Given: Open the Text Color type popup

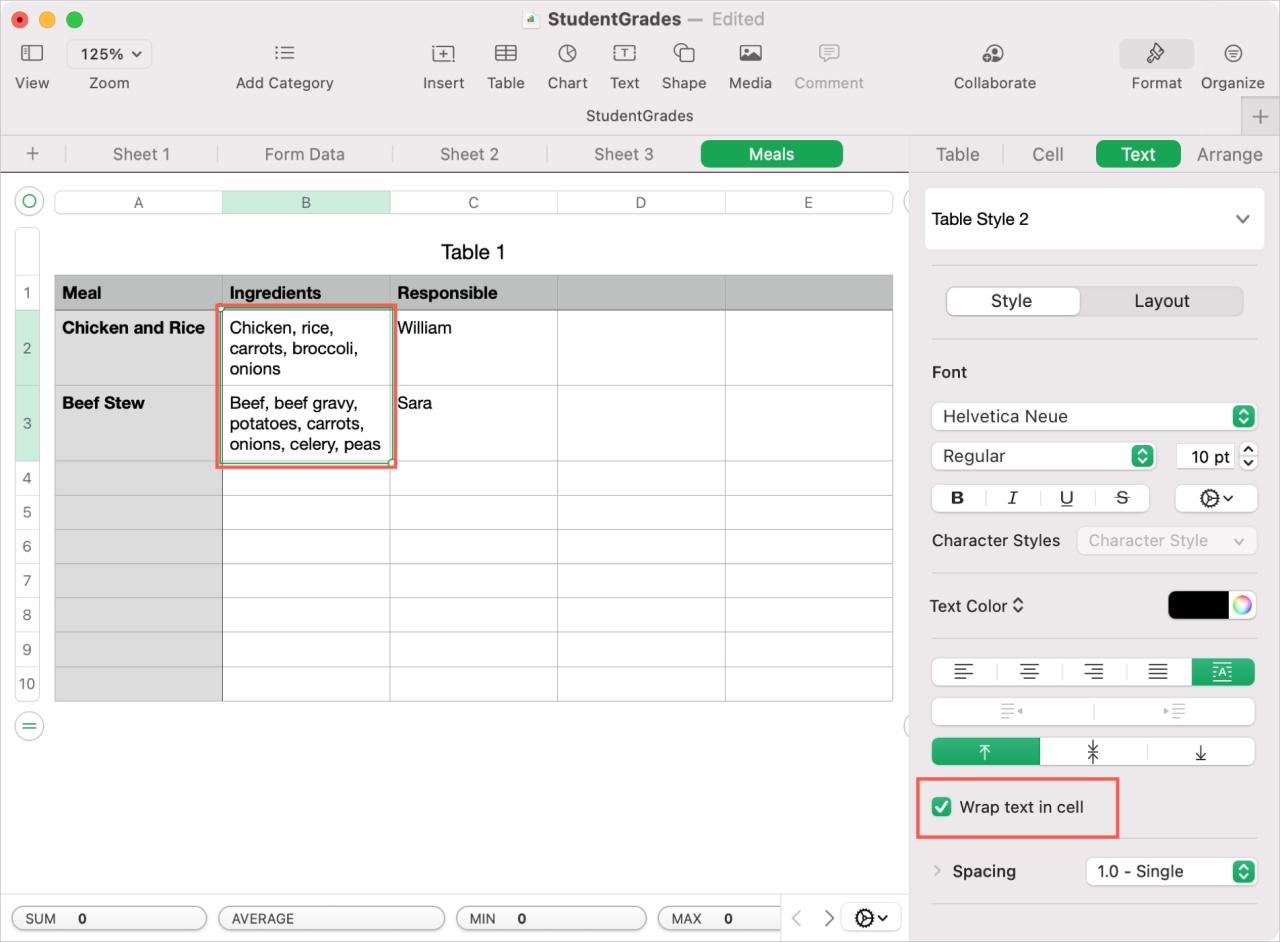Looking at the screenshot, I should point(977,606).
